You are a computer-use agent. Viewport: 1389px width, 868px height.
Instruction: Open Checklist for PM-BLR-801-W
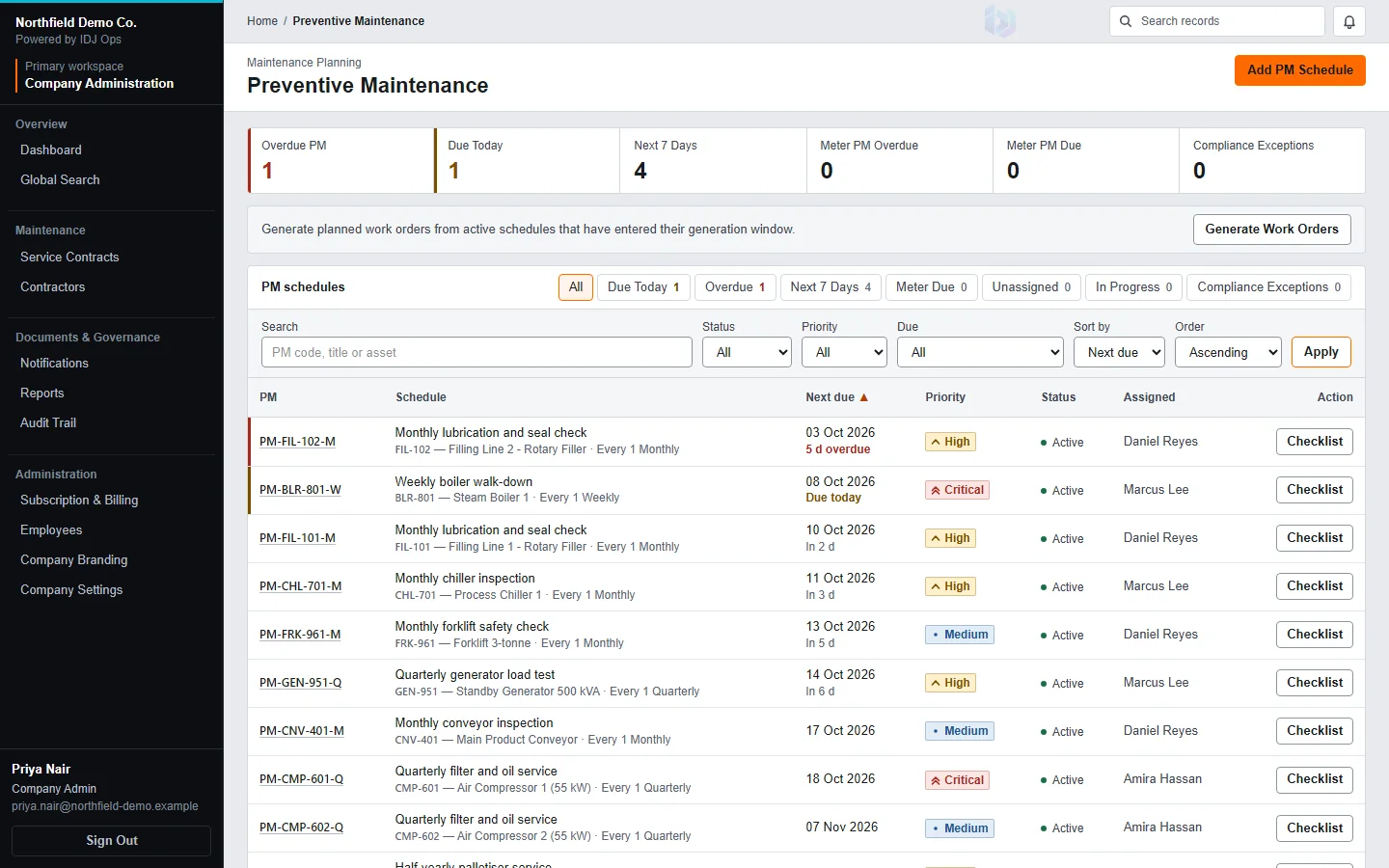pos(1315,490)
